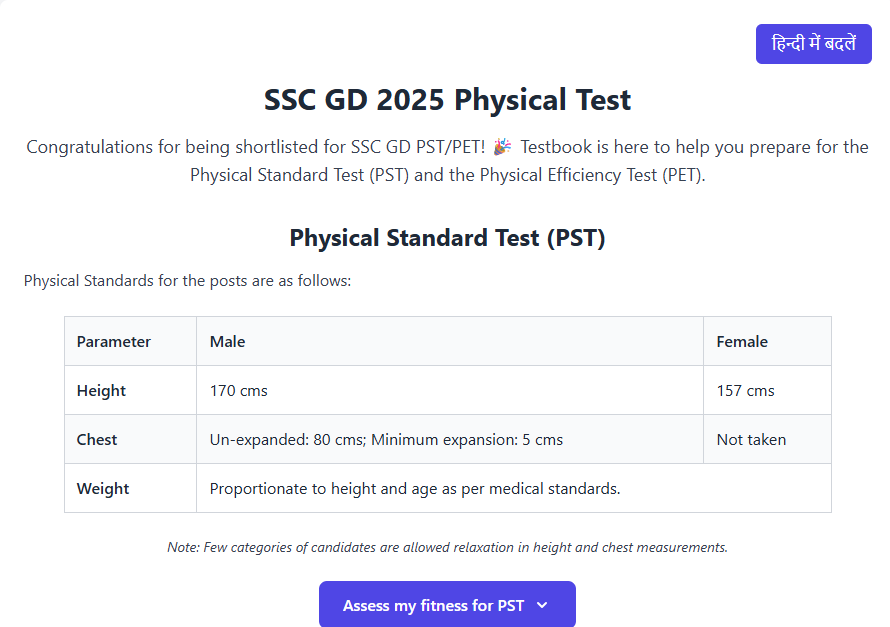Click the Physical Standards for the posts line

(x=187, y=280)
